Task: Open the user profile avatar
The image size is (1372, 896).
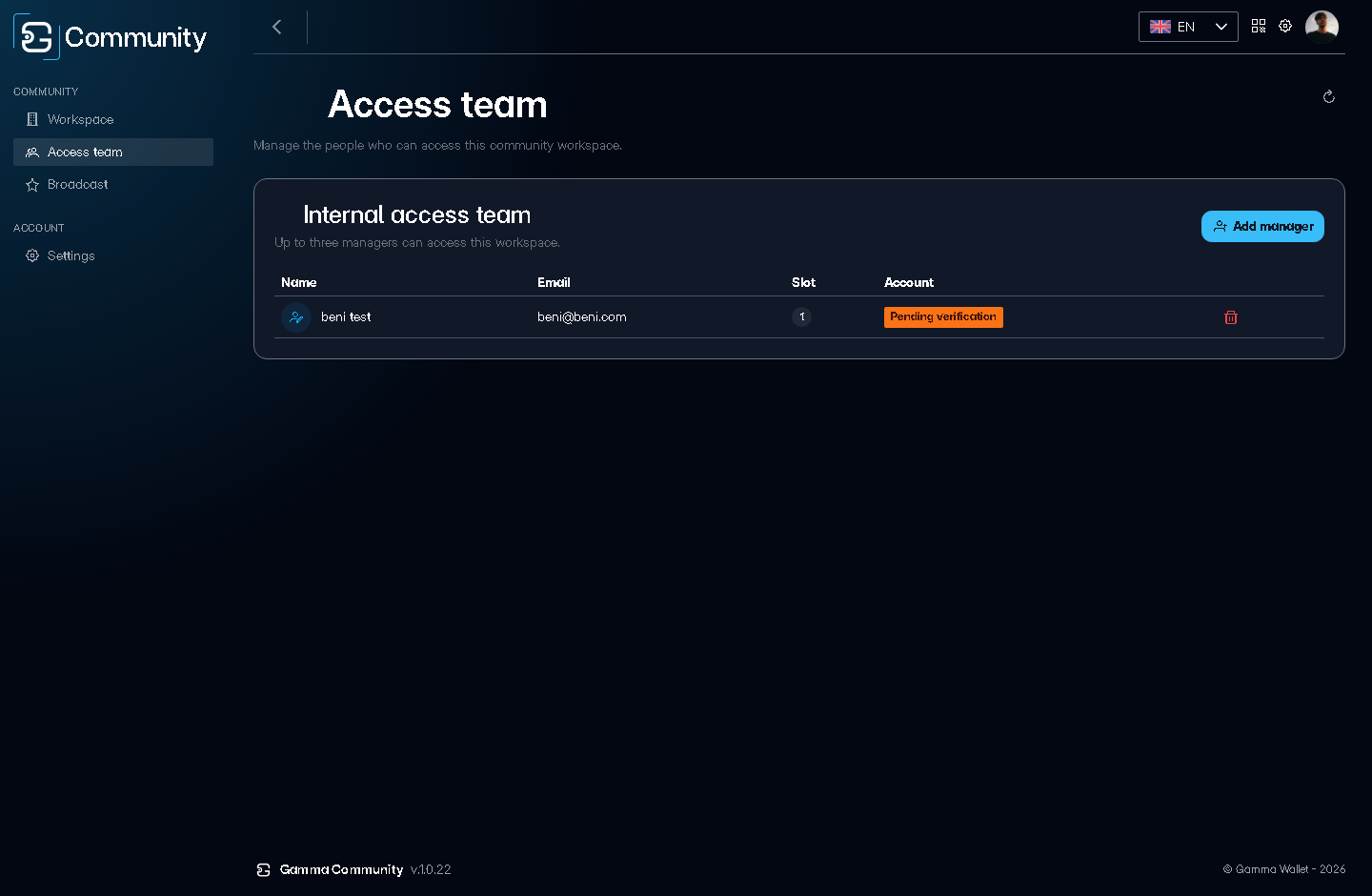Action: tap(1322, 27)
